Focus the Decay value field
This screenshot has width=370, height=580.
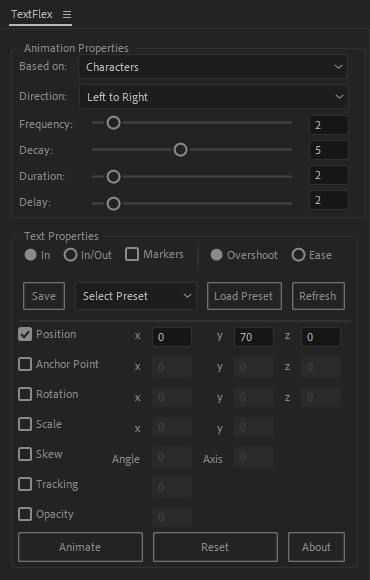(x=329, y=150)
